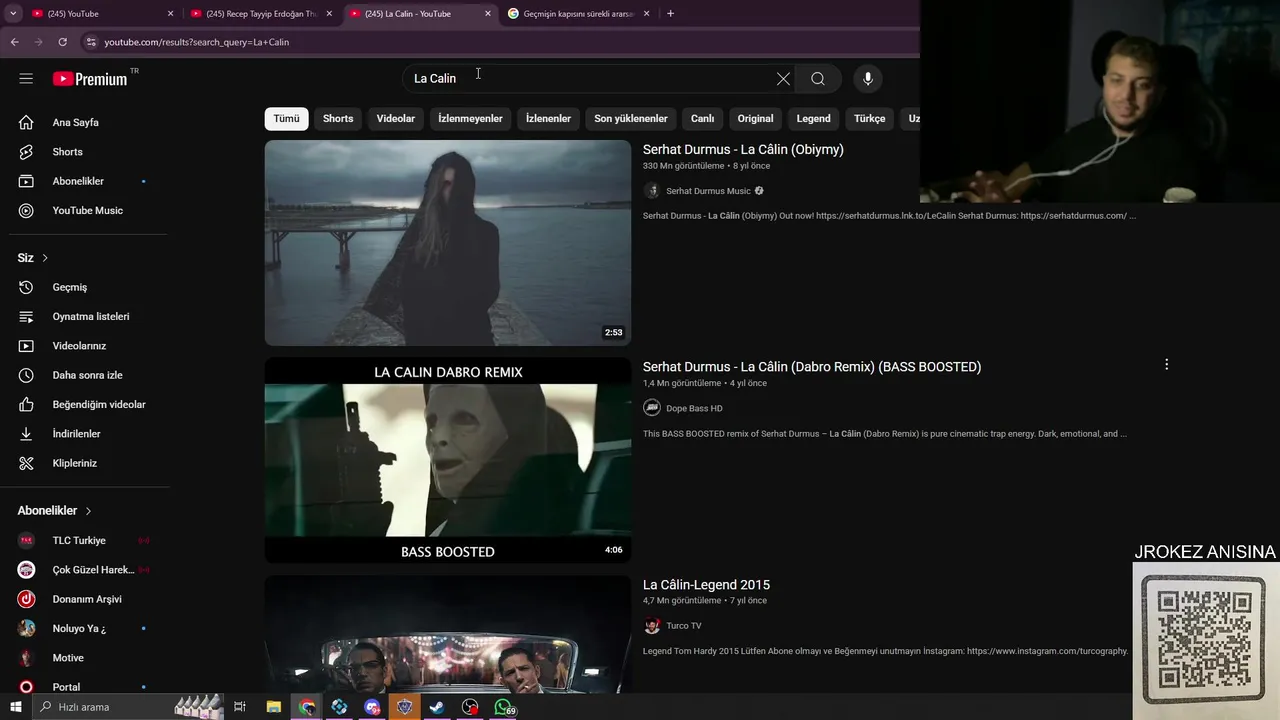
Task: Open WhatsApp from the taskbar
Action: tap(503, 707)
